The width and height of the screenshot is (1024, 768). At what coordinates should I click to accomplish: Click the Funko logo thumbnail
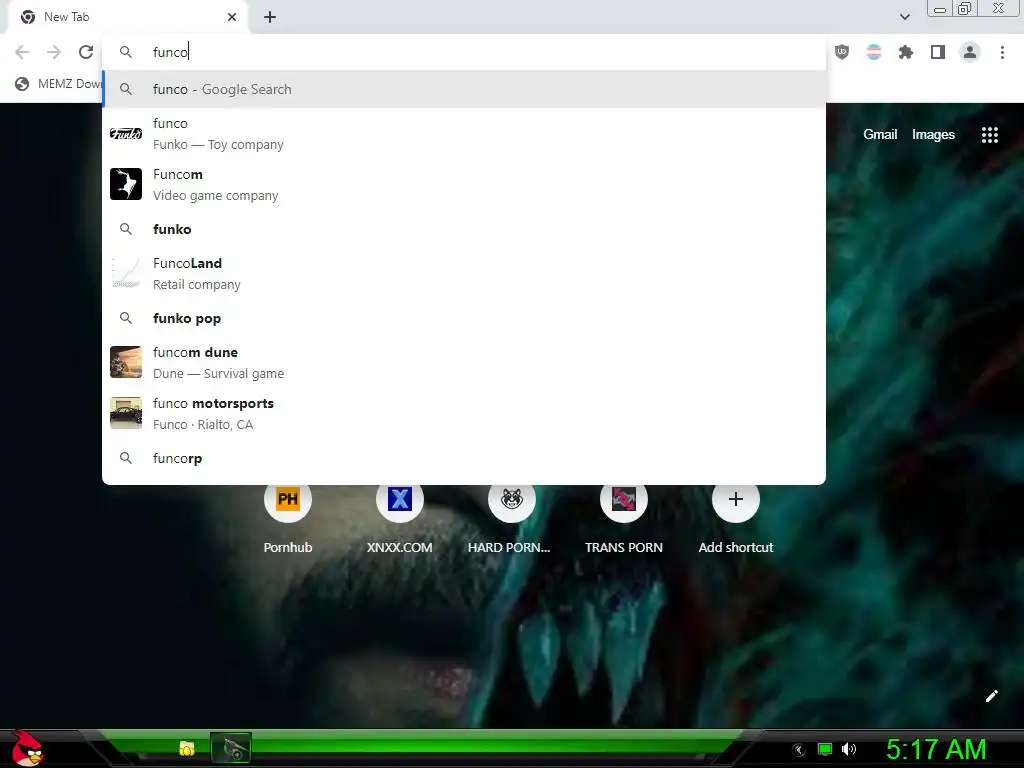tap(126, 134)
